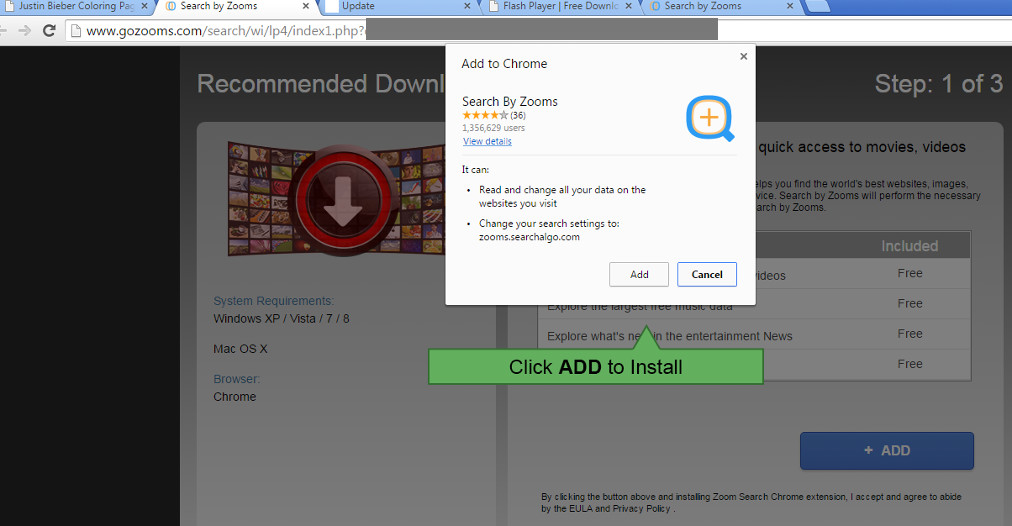Click the EULA and Privacy Policy notice text
The width and height of the screenshot is (1012, 526).
click(751, 503)
